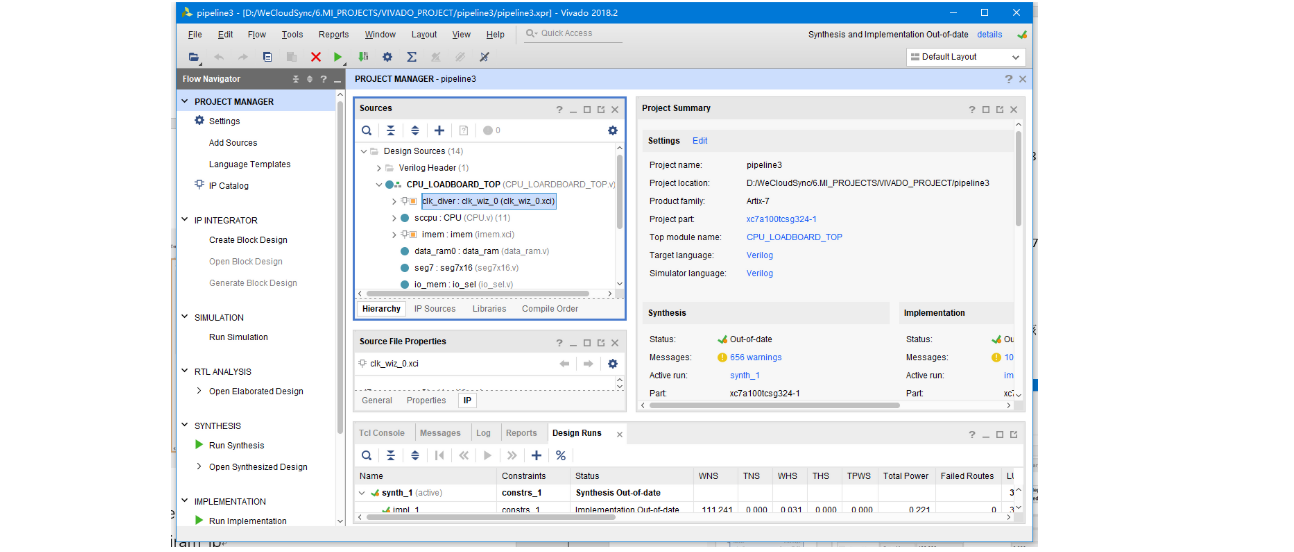Switch to the Tcl Console tab
The image size is (1294, 552).
(x=382, y=433)
